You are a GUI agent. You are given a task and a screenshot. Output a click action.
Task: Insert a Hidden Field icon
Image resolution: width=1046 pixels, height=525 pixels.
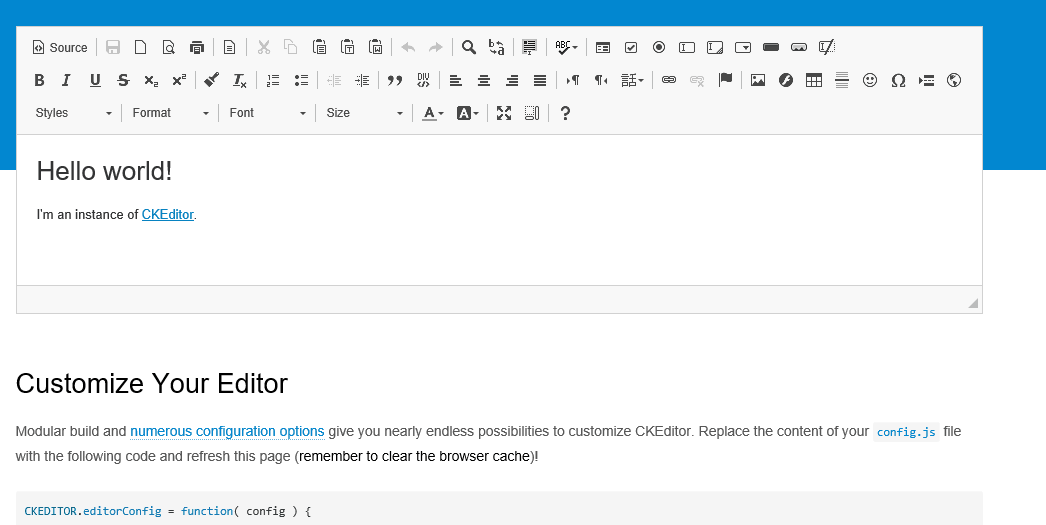pos(827,47)
